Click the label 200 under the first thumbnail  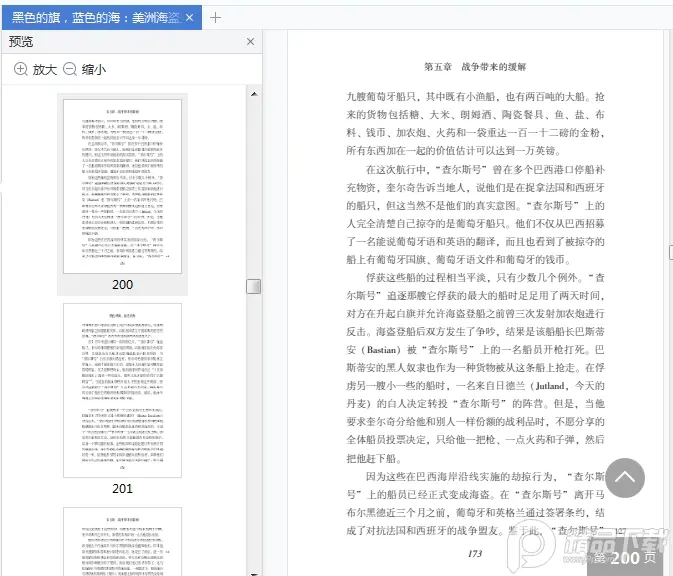122,285
